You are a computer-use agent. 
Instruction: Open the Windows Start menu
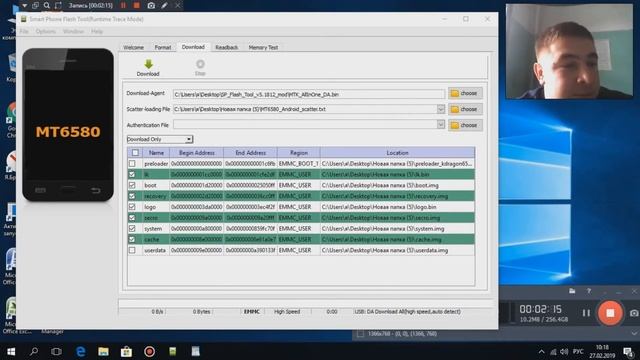[x=11, y=351]
